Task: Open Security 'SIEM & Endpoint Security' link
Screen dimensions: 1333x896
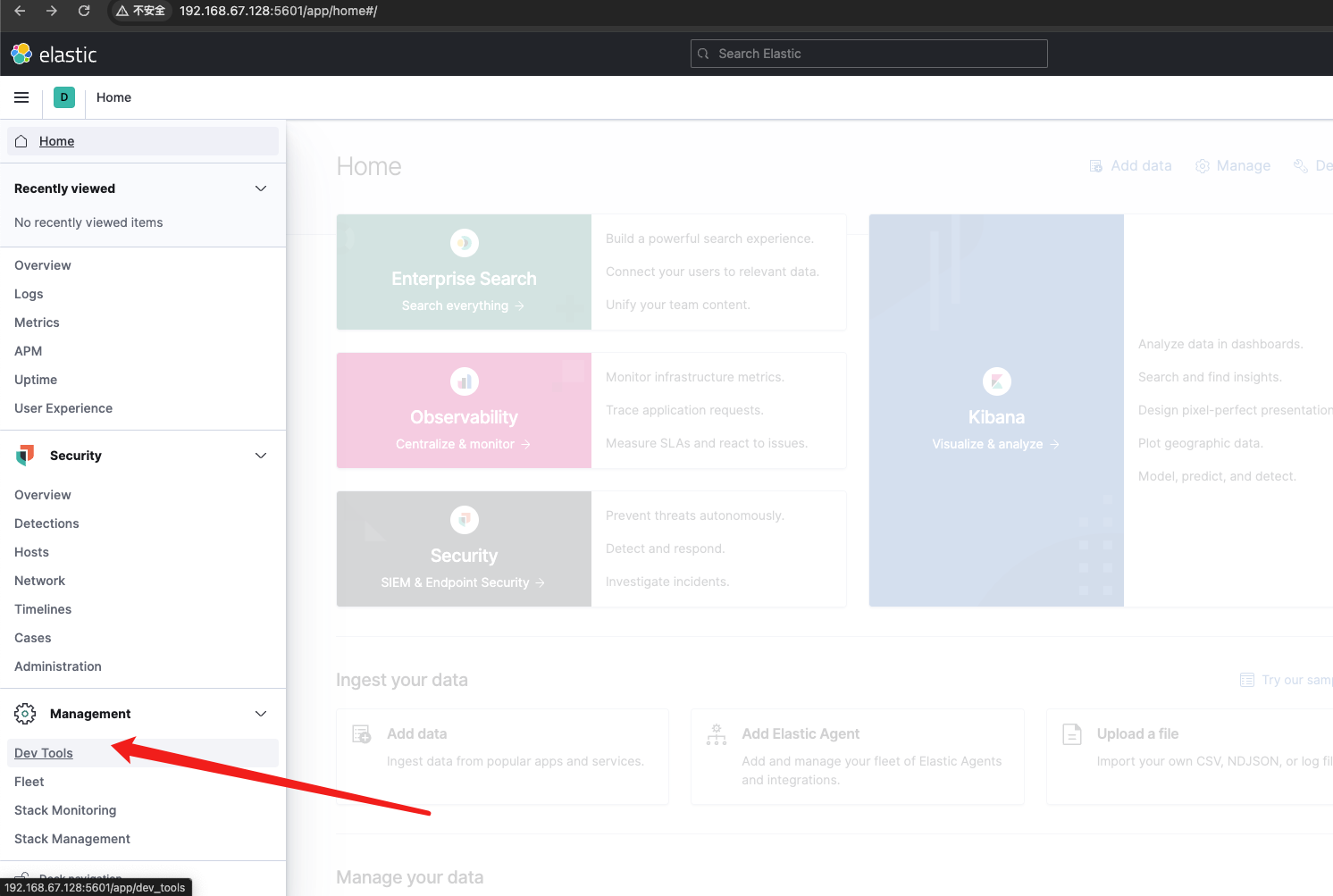Action: coord(463,582)
